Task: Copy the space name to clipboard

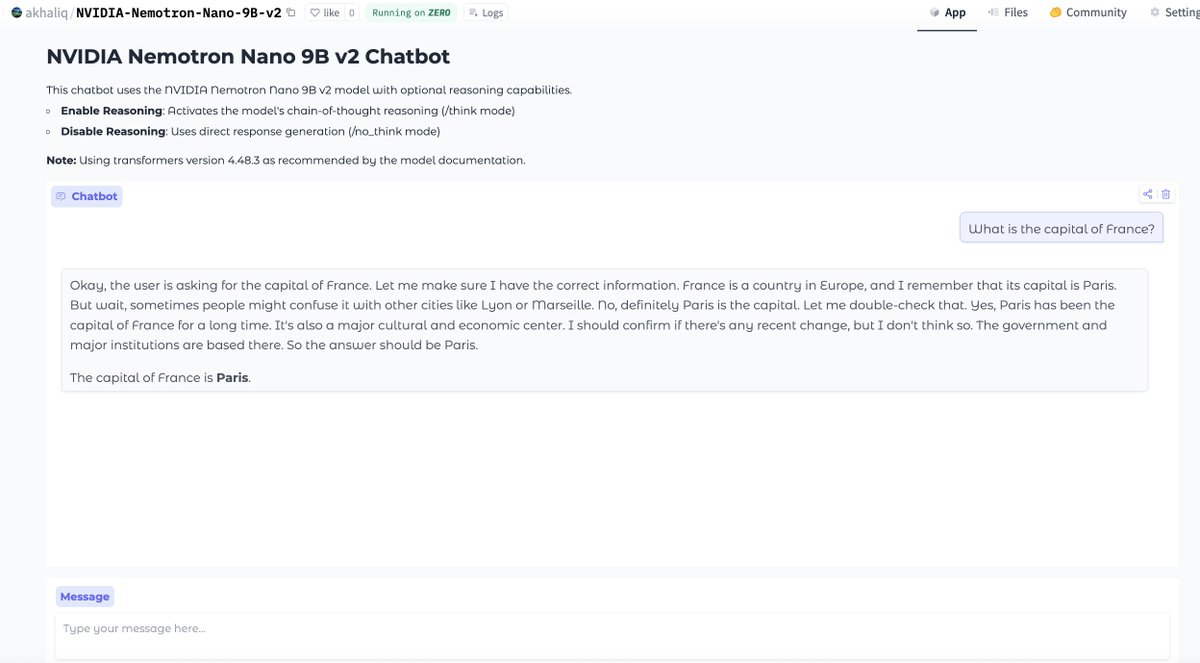Action: (x=291, y=13)
